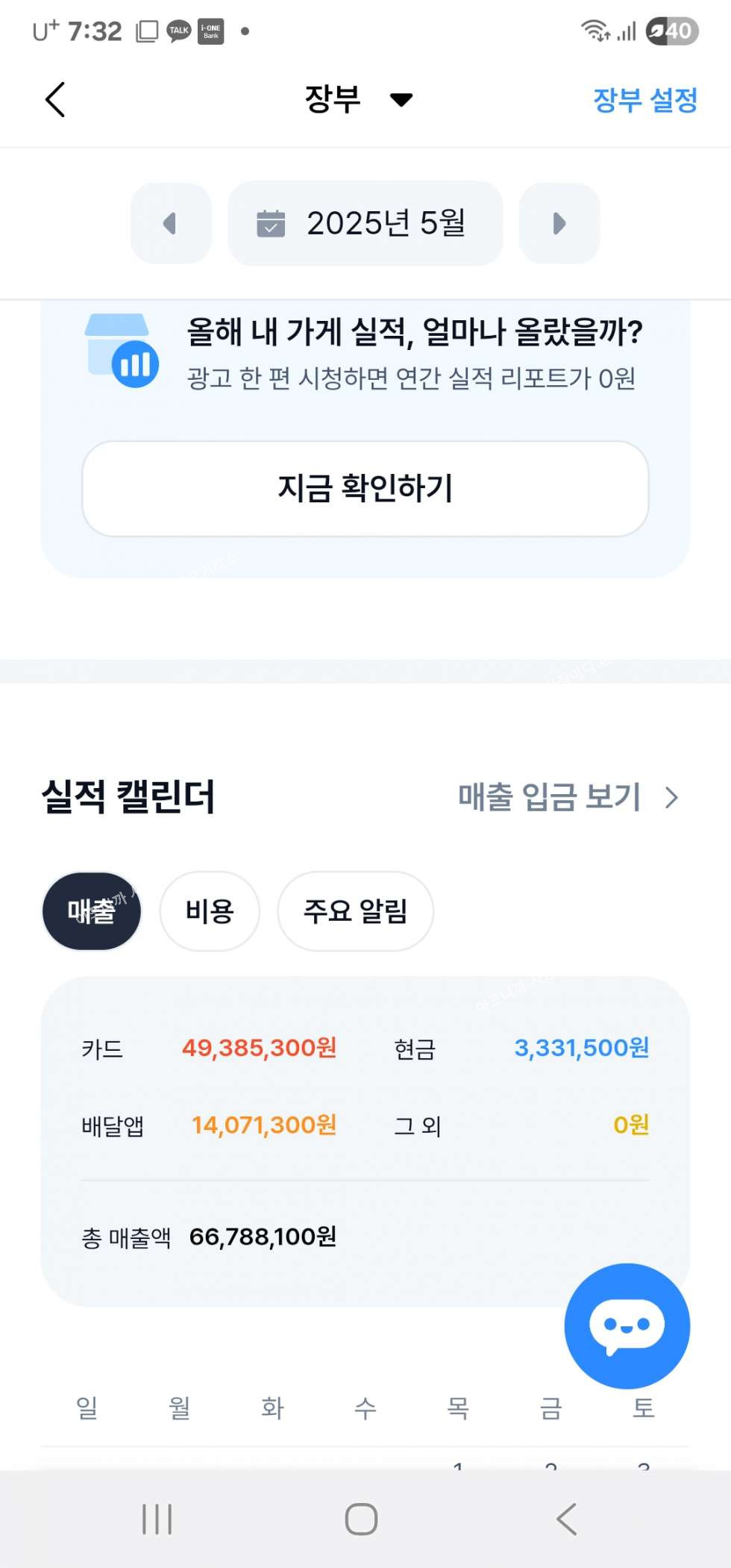Viewport: 731px width, 1568px height.
Task: Tap the store chart report icon
Action: [122, 350]
